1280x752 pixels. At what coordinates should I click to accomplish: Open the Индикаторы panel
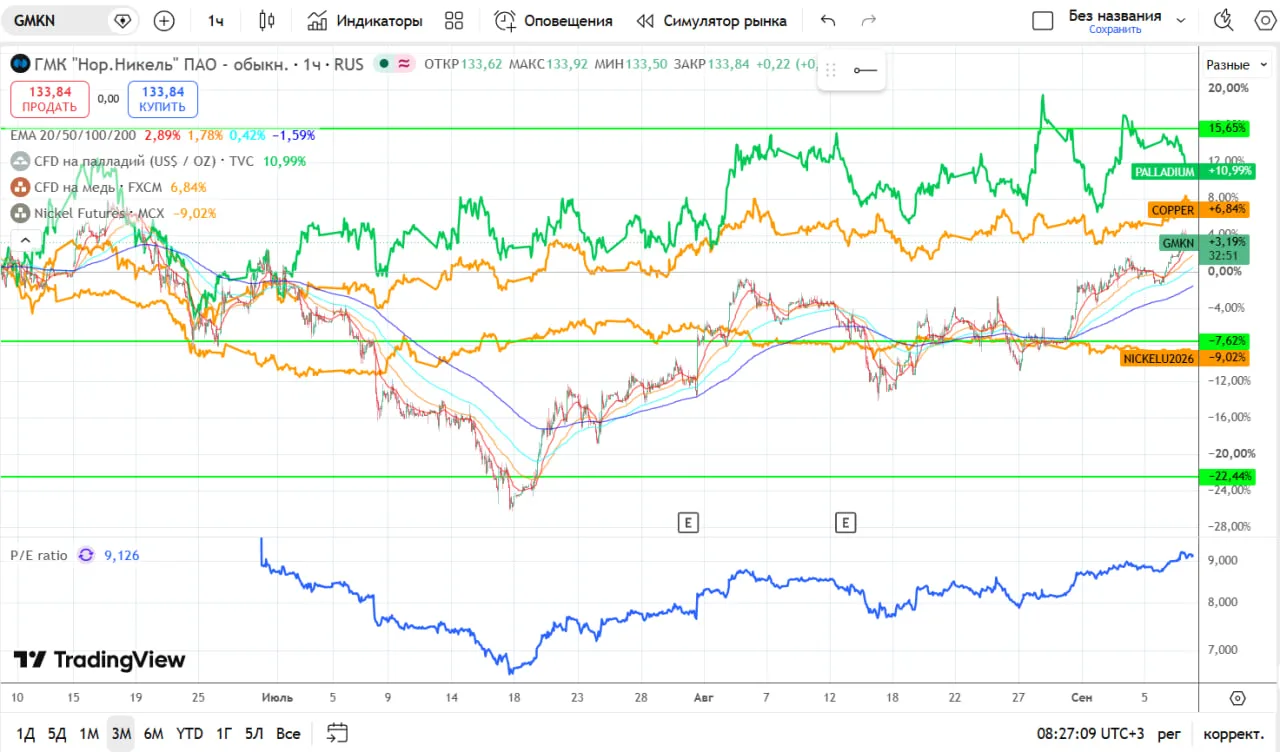coord(365,20)
